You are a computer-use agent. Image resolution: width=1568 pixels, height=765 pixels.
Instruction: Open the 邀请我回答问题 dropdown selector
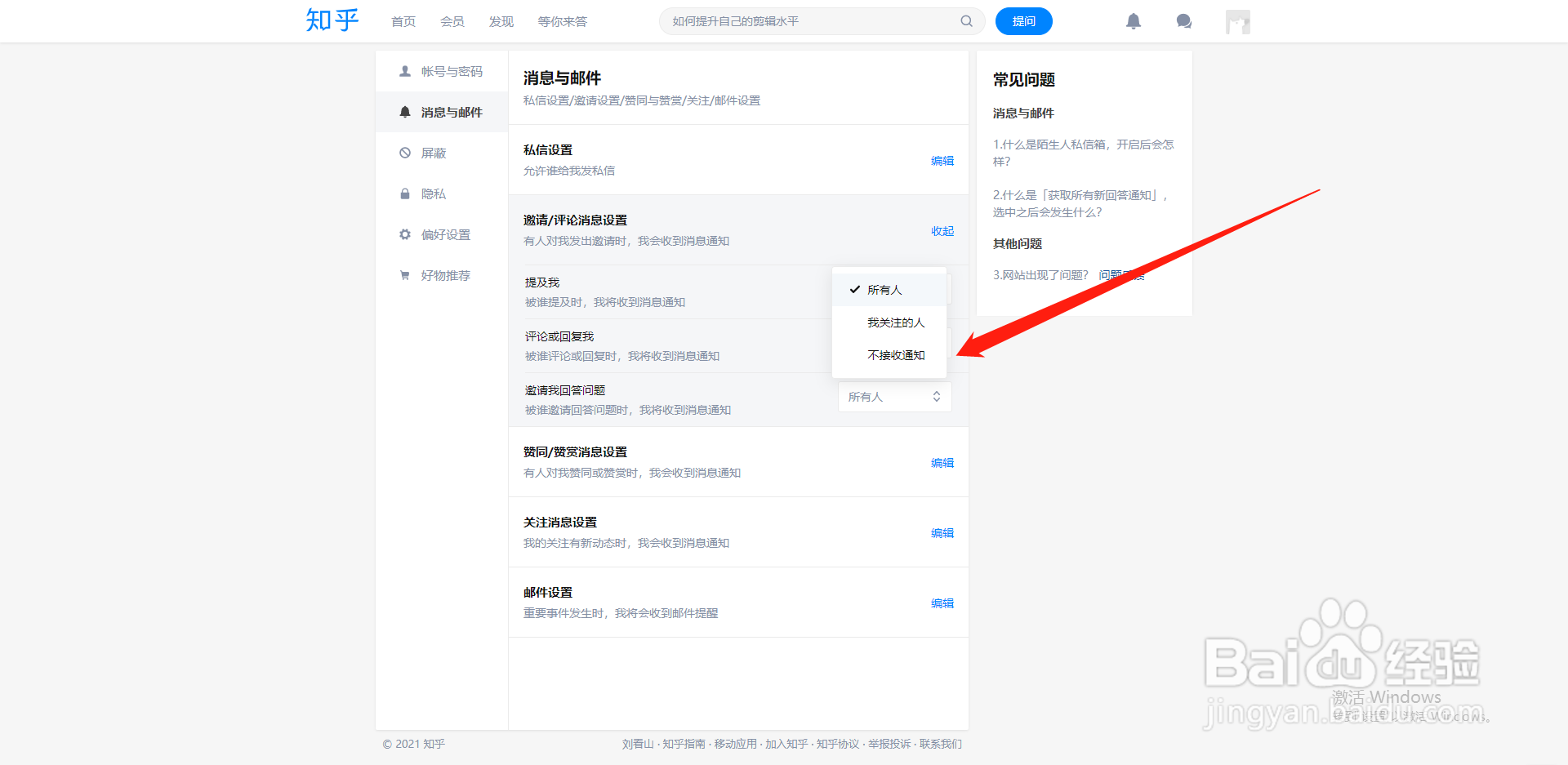894,397
